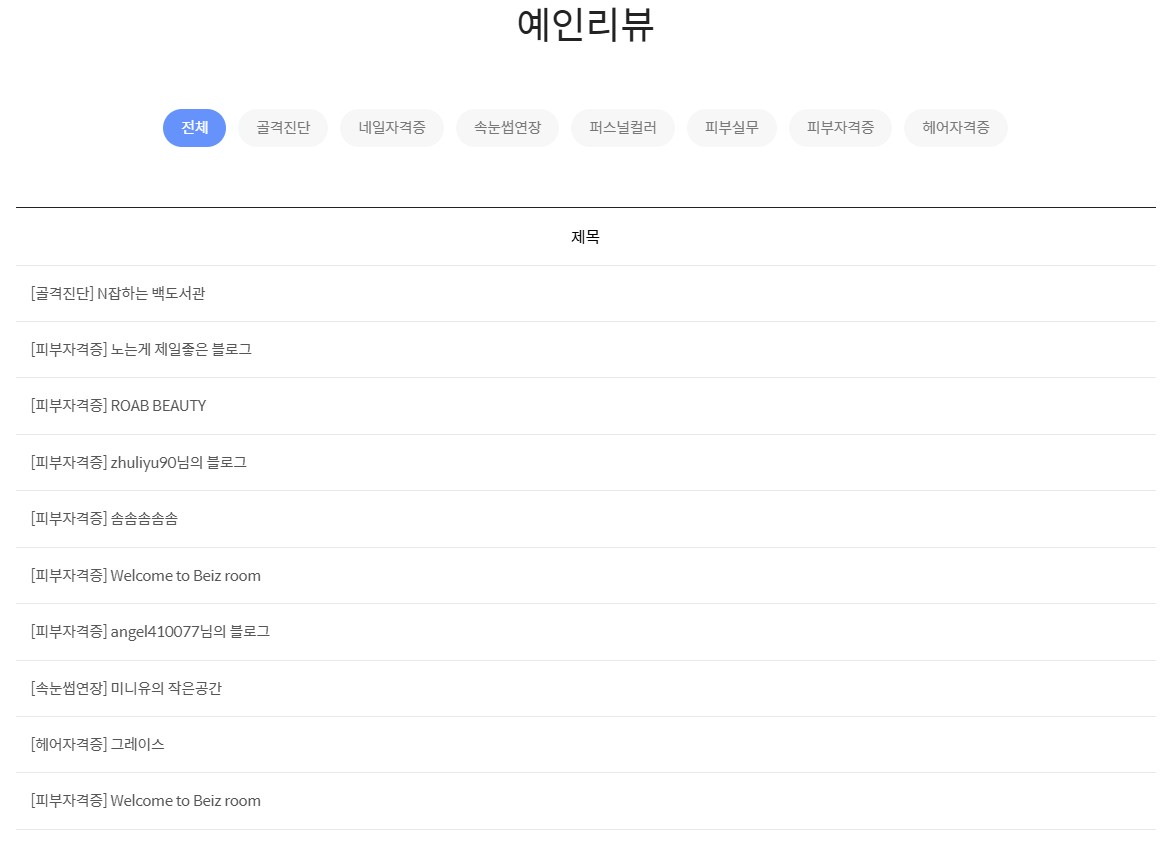The image size is (1167, 855).
Task: Show 속눈썹연장 reviews
Action: tap(507, 128)
